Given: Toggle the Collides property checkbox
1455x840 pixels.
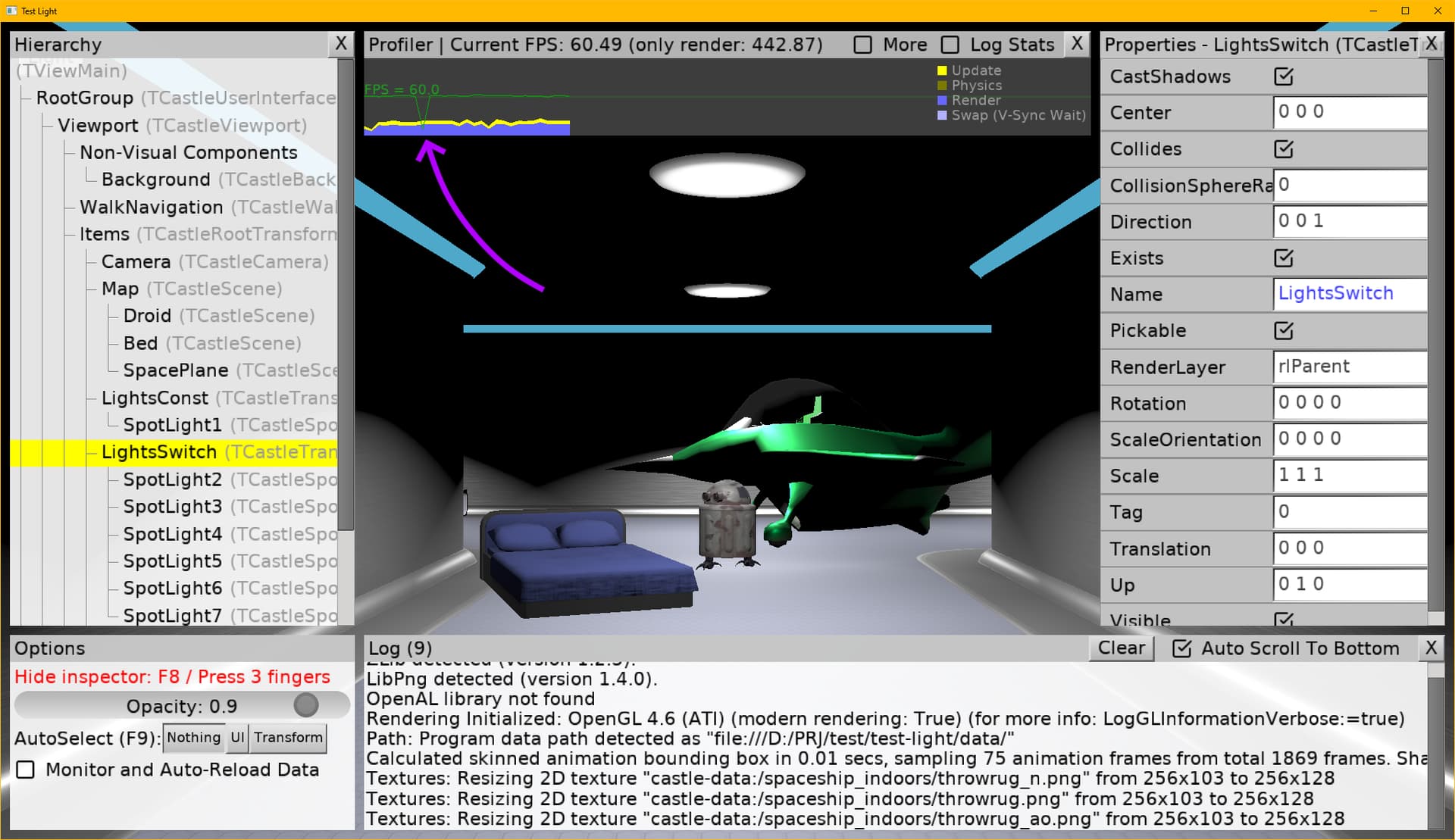Looking at the screenshot, I should tap(1284, 149).
